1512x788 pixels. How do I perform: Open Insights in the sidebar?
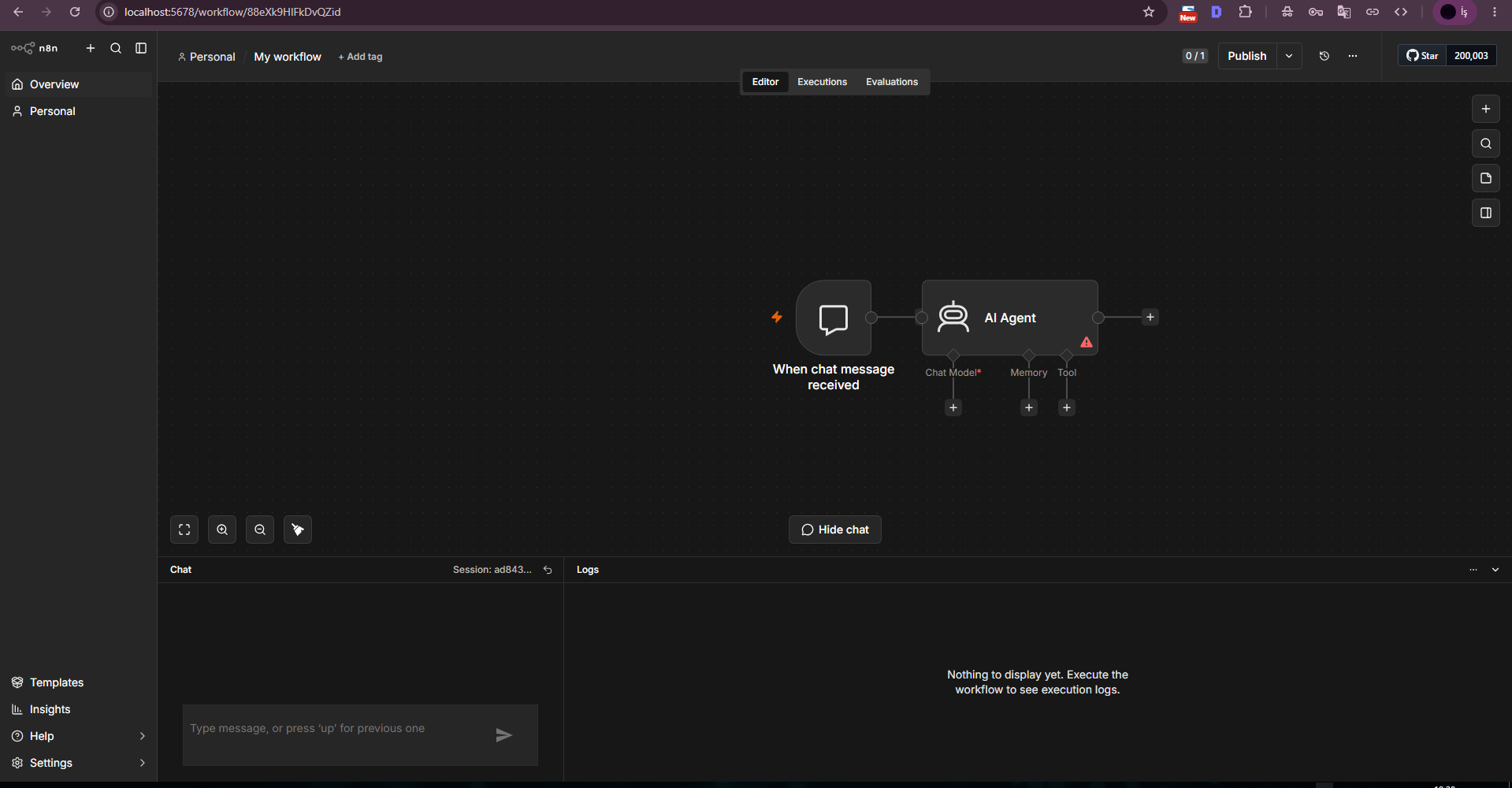click(x=78, y=709)
